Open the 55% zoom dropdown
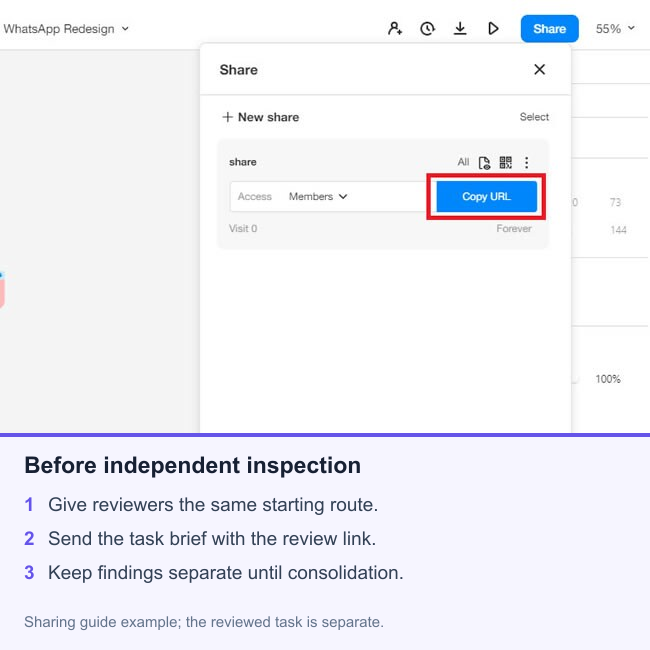This screenshot has width=650, height=650. coord(615,29)
